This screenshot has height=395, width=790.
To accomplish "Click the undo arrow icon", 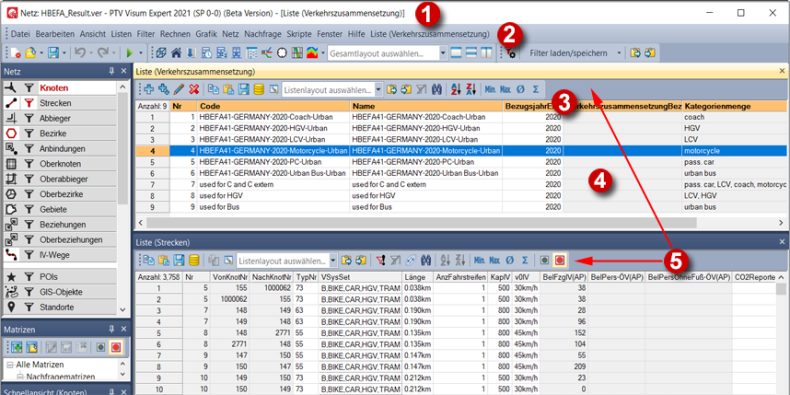I will [81, 52].
